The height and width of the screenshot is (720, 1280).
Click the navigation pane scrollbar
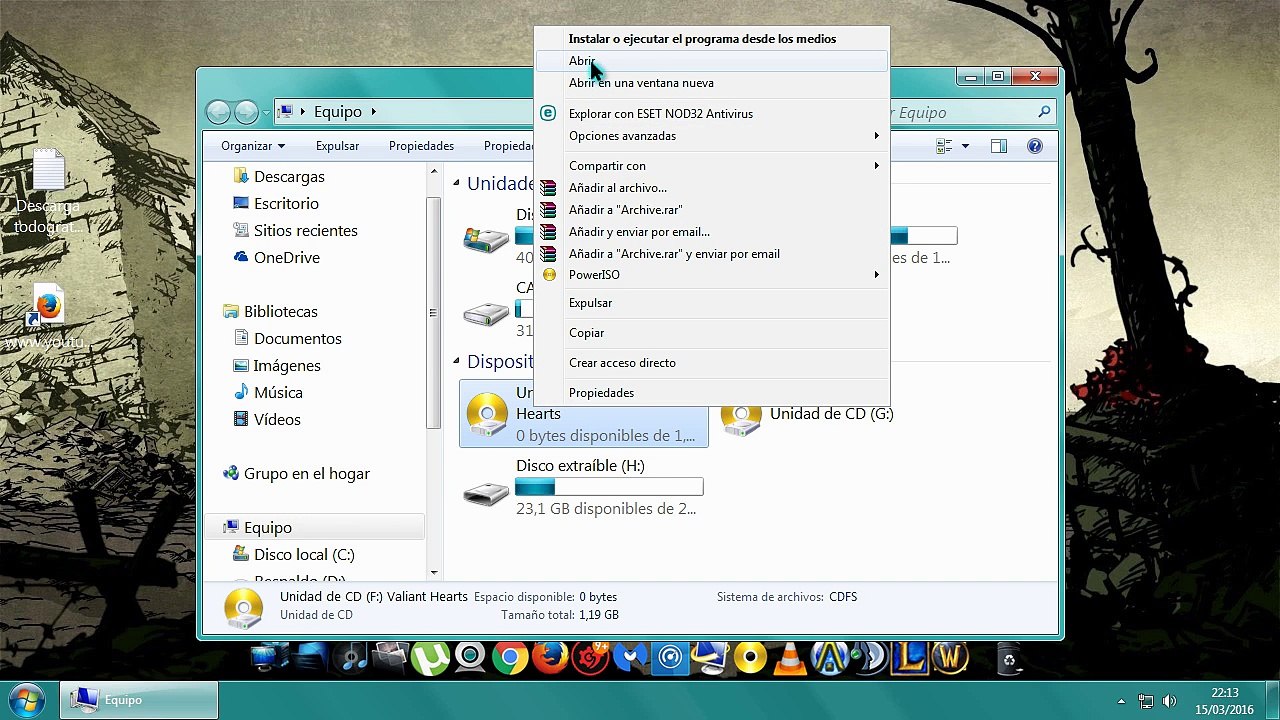click(x=433, y=312)
